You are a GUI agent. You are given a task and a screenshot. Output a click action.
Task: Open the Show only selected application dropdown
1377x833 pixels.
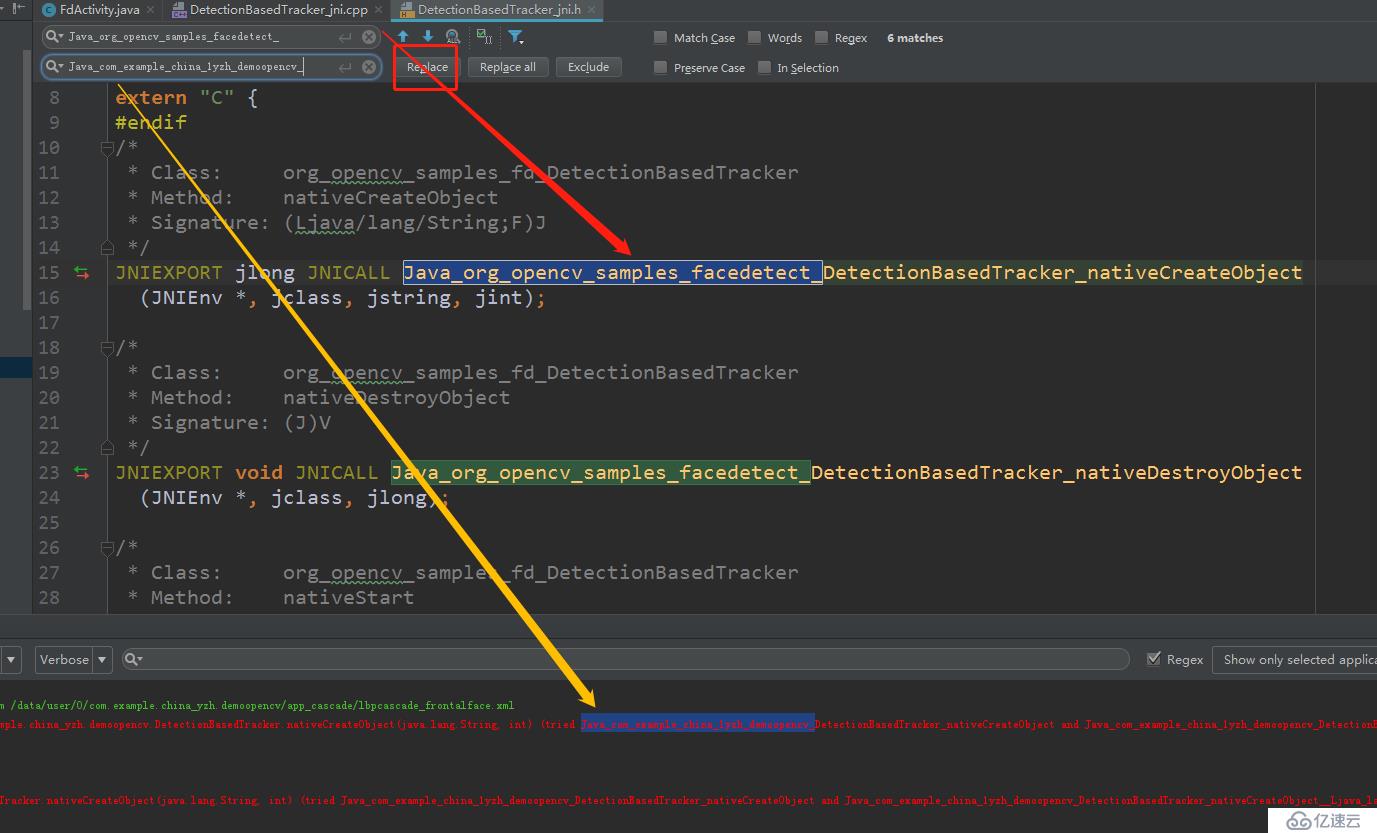click(x=1295, y=659)
